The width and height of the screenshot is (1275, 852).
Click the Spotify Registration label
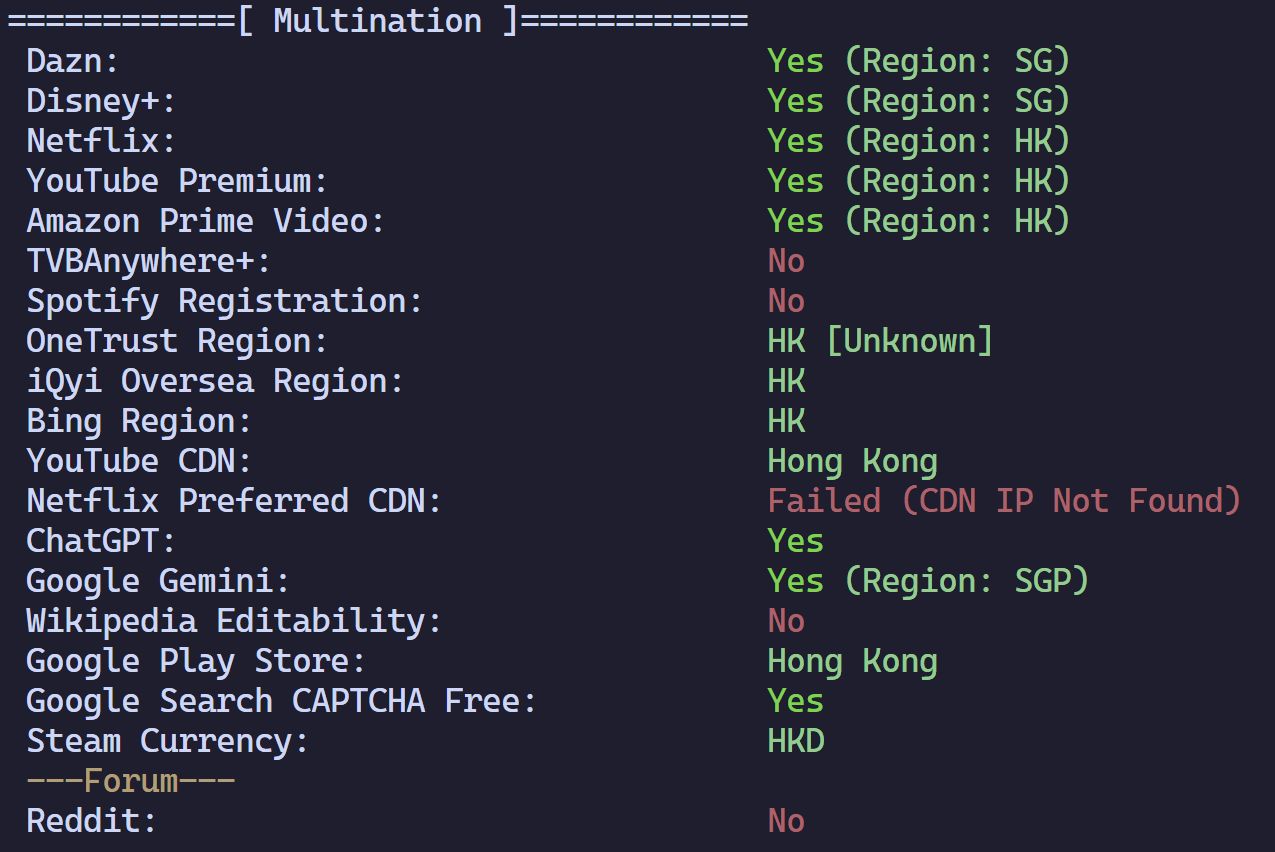[x=224, y=301]
